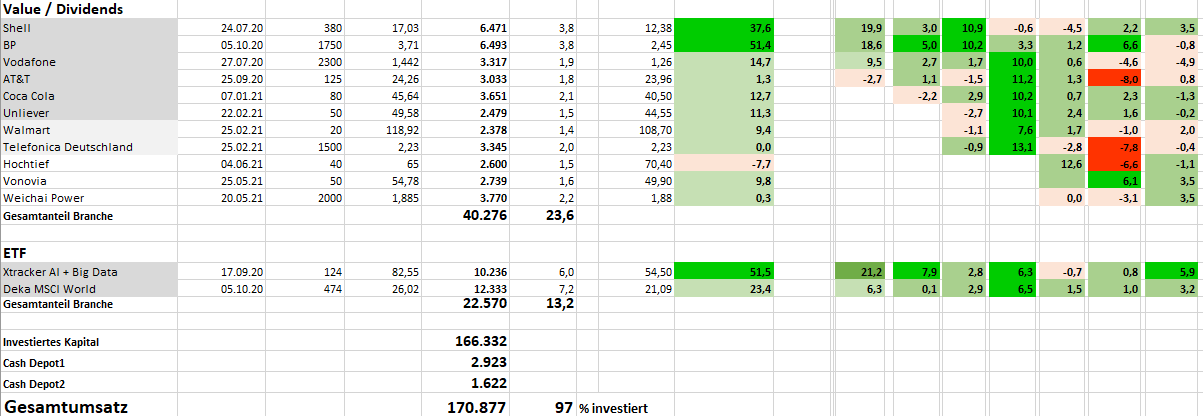Screen dimensions: 1203x416
Task: Click Deka MSCI World's performance 23,4
Action: [x=725, y=289]
